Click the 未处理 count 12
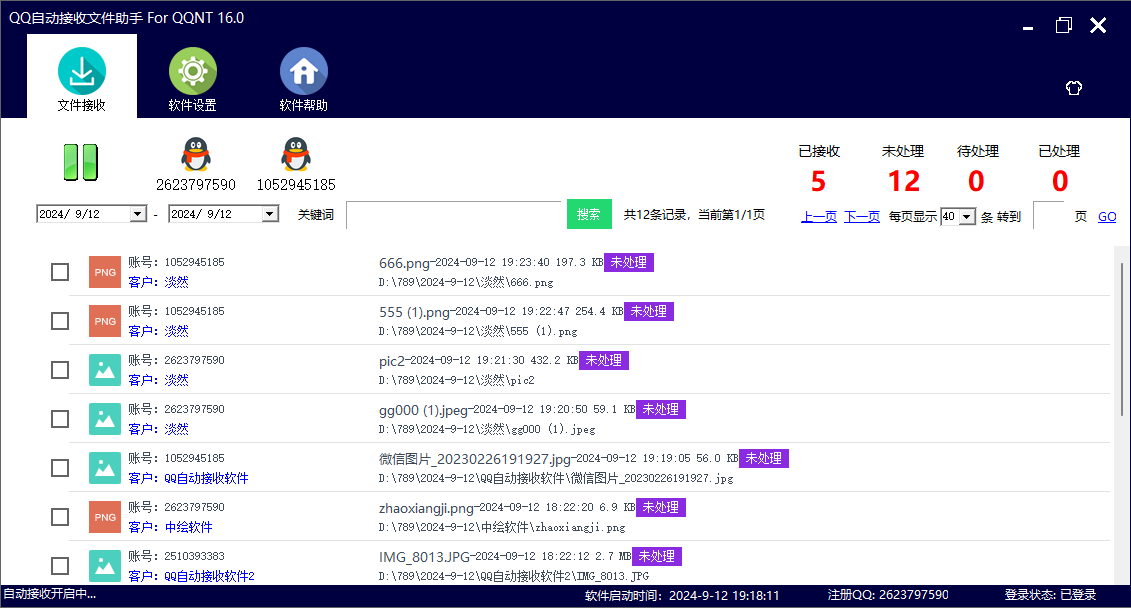 coord(904,181)
